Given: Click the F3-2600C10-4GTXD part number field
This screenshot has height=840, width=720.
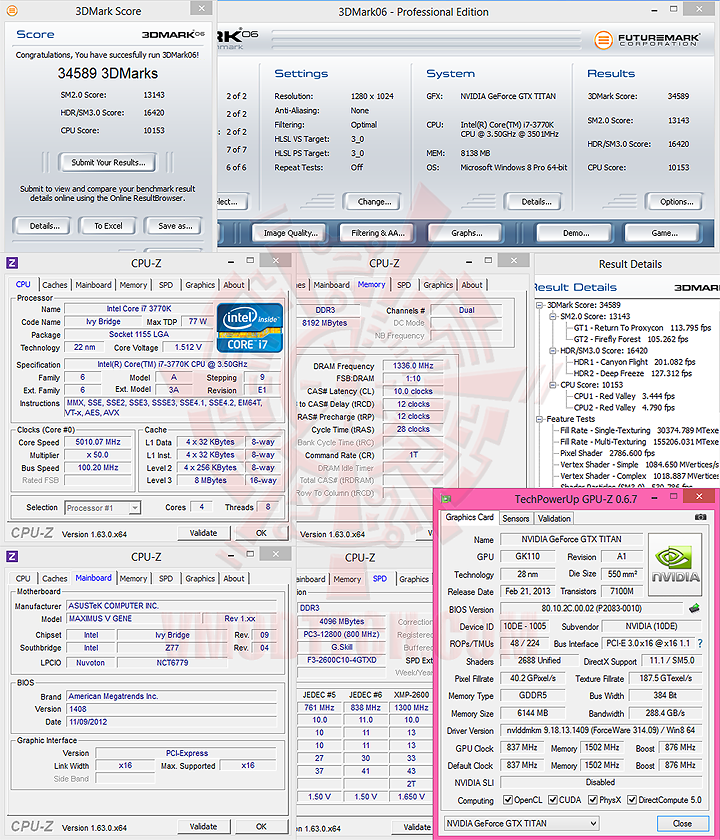Looking at the screenshot, I should click(341, 660).
